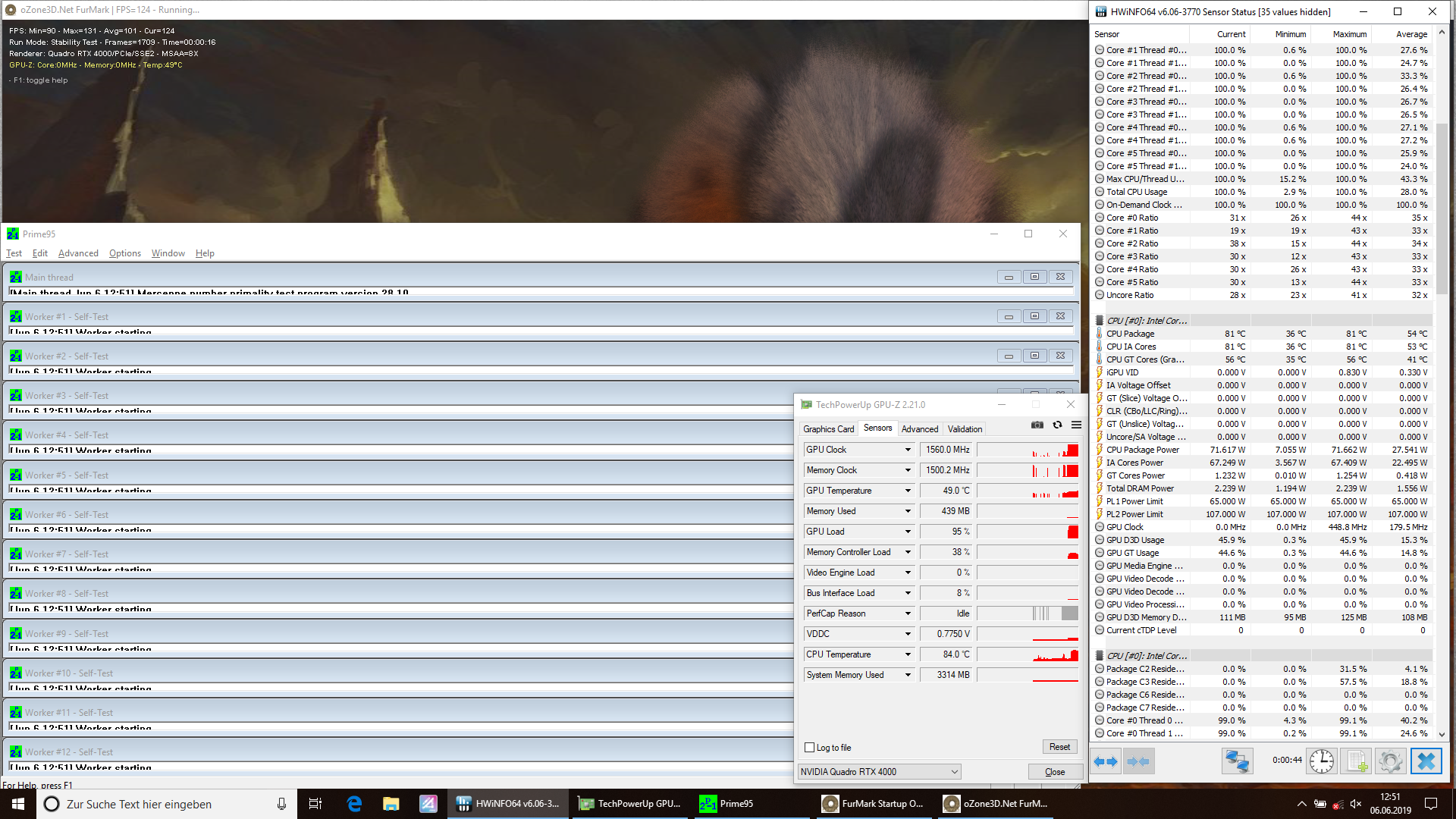Open the NVIDIA Quadro RTX 4000 selector
Screen dimensions: 1456x819
879,772
